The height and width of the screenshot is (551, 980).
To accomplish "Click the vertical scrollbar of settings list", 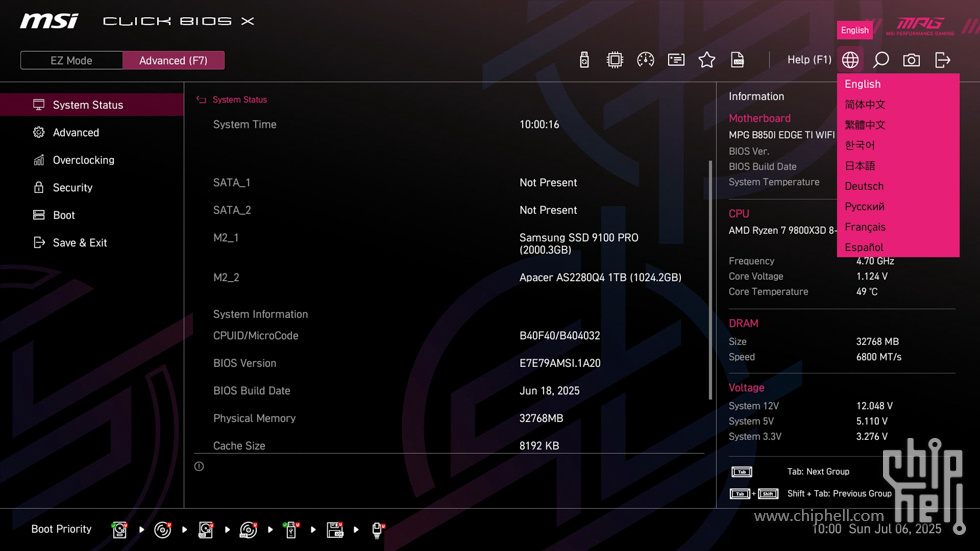I will click(710, 280).
